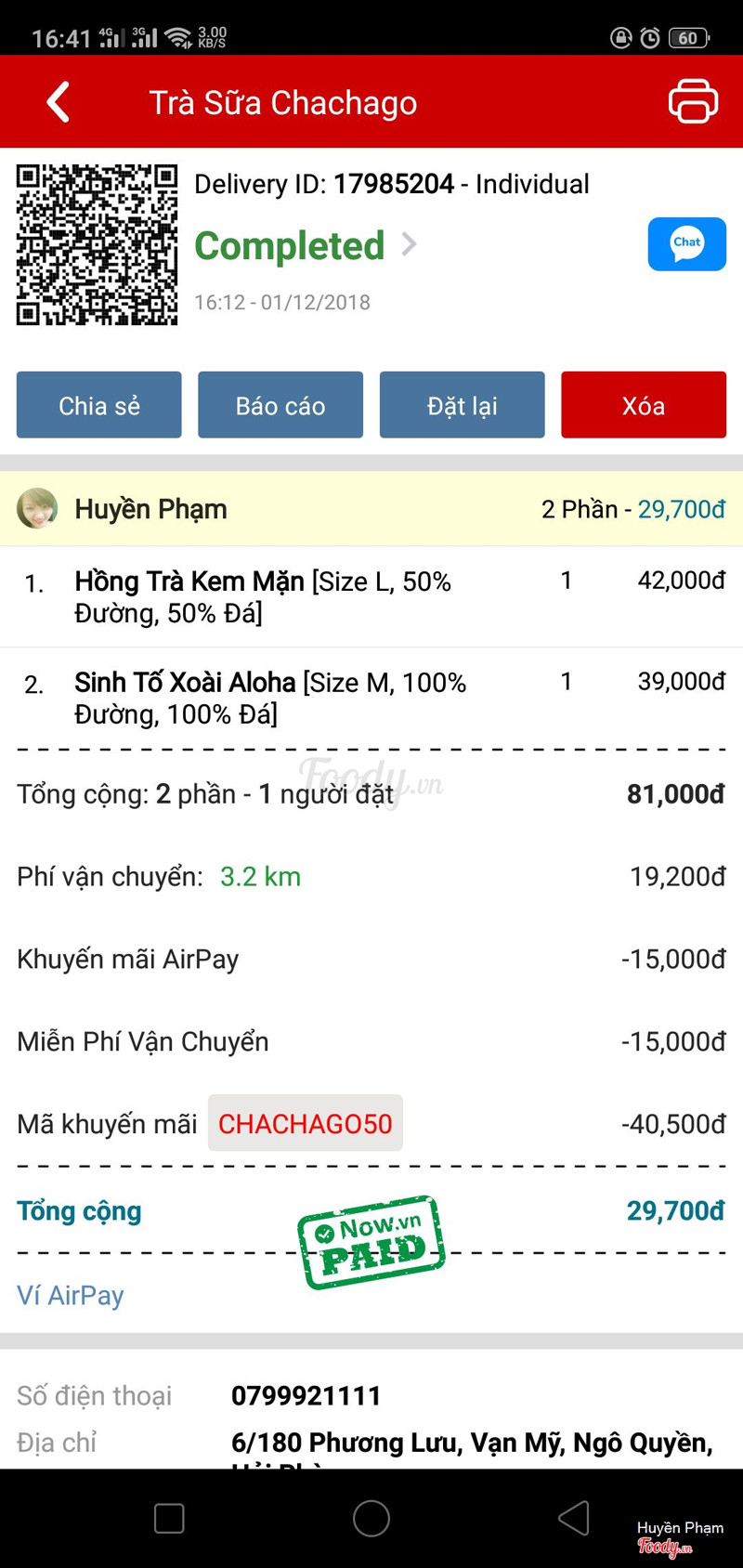The width and height of the screenshot is (743, 1568).
Task: Open chat with the blue Chat icon
Action: tap(686, 244)
